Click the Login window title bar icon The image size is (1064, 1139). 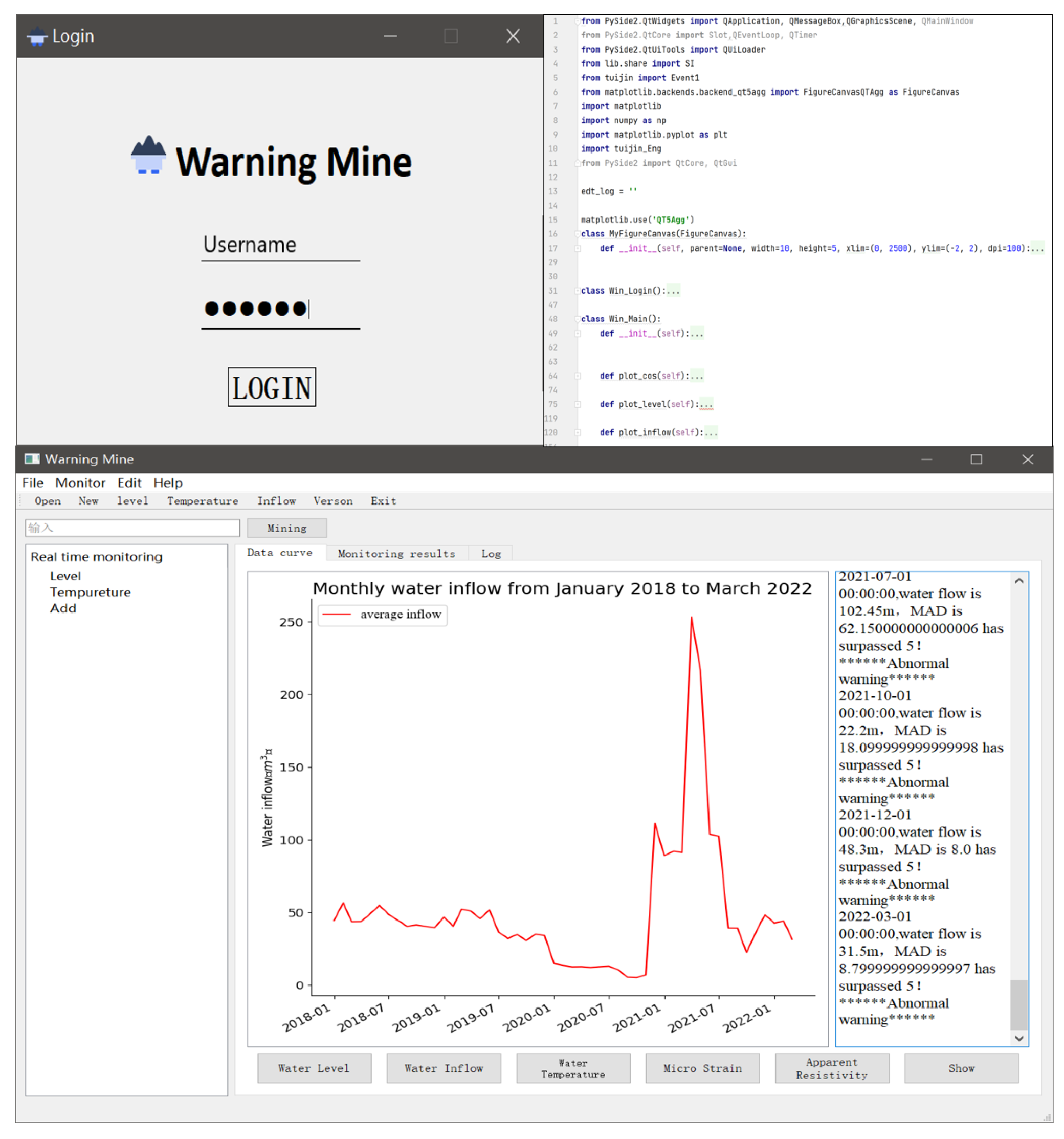(x=37, y=36)
